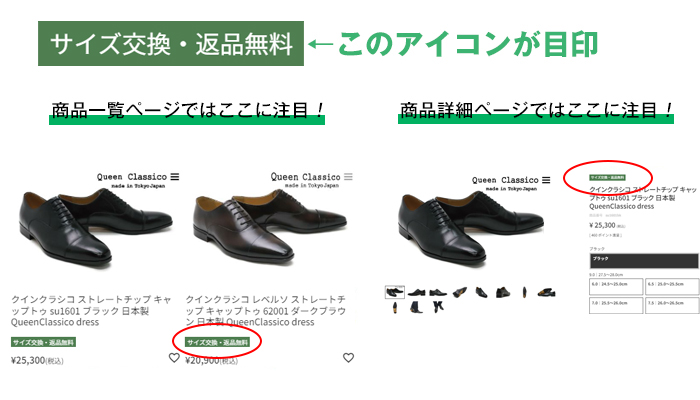Select the 6.0 | 24.5〜25.0cm size option
Screen dimensions: 700x400
(616, 287)
